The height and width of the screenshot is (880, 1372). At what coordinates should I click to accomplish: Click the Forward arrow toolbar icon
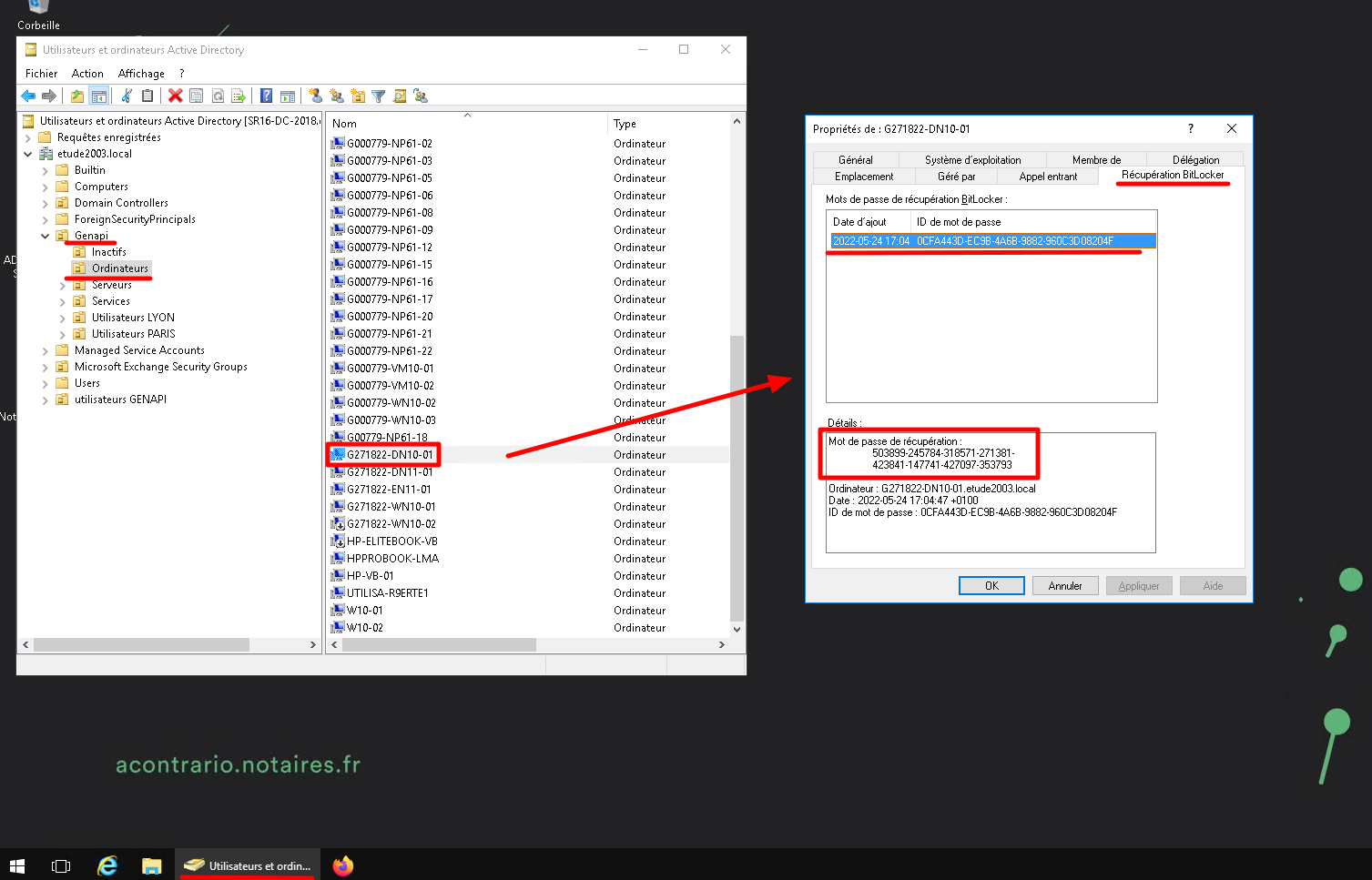pos(49,96)
